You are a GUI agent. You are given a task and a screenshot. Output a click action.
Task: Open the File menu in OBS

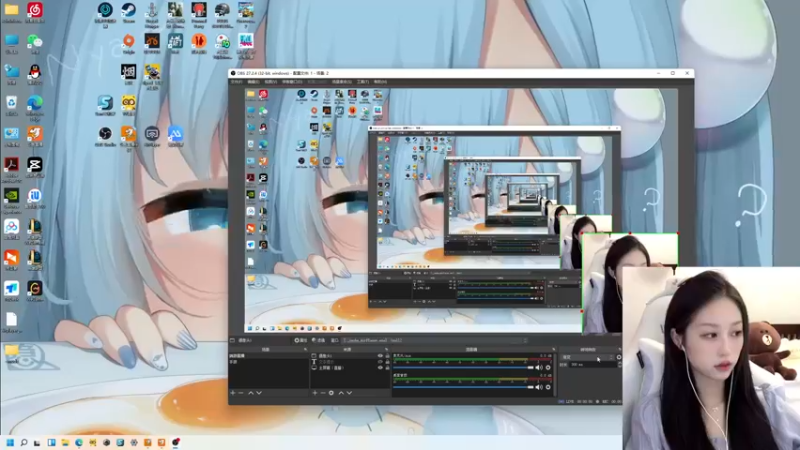click(x=237, y=82)
